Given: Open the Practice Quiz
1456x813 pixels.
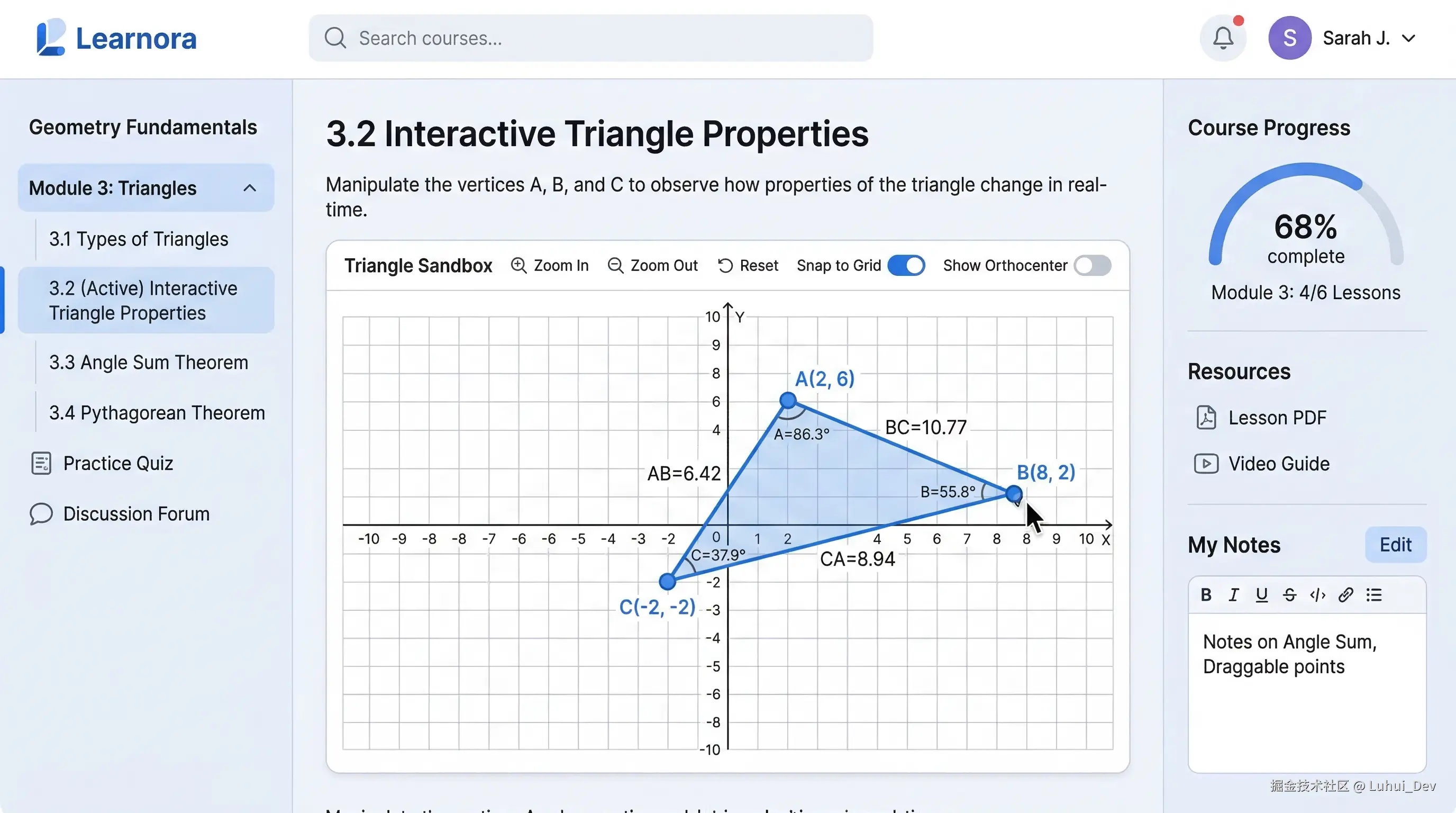Looking at the screenshot, I should 117,464.
